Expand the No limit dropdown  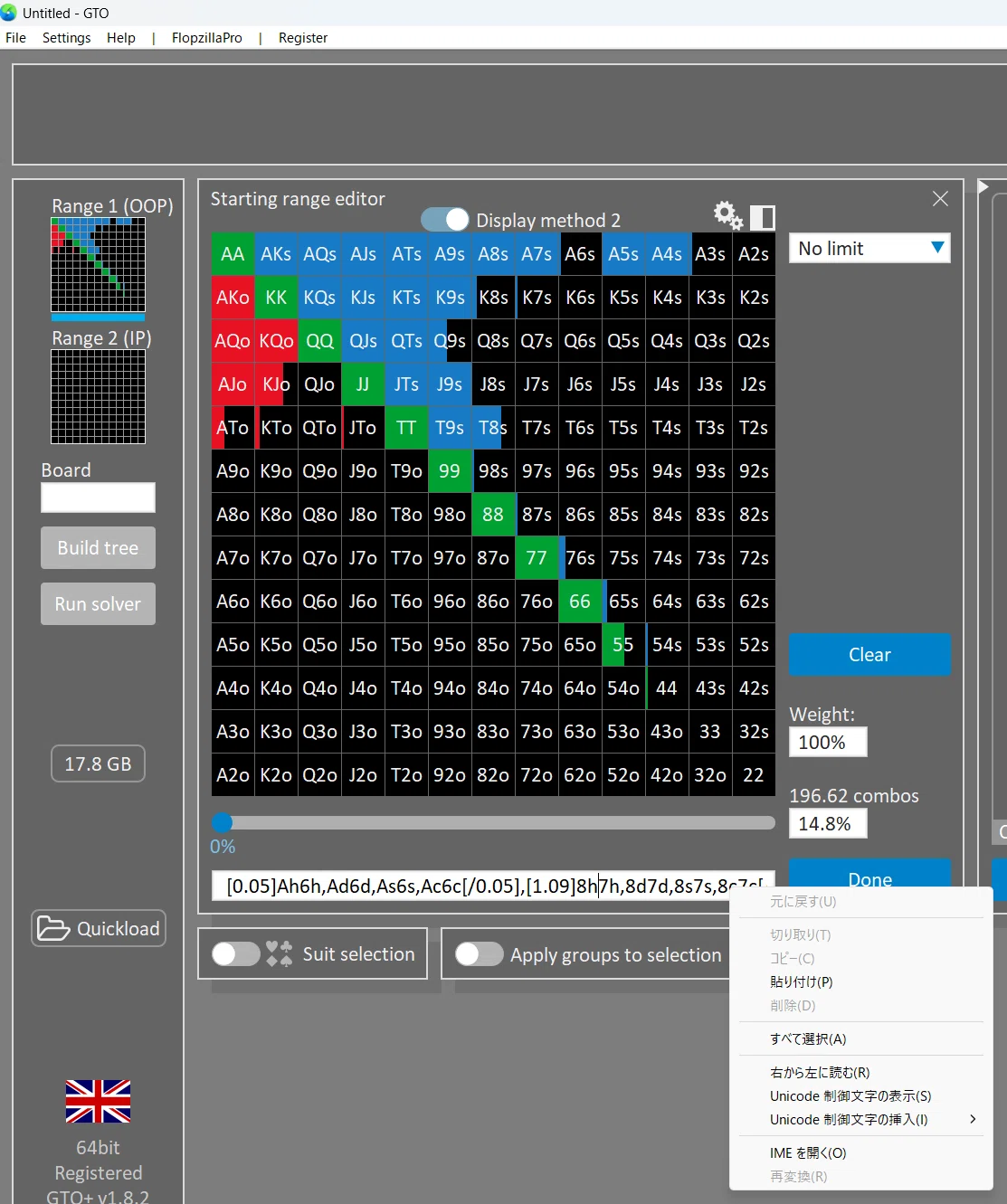click(869, 248)
